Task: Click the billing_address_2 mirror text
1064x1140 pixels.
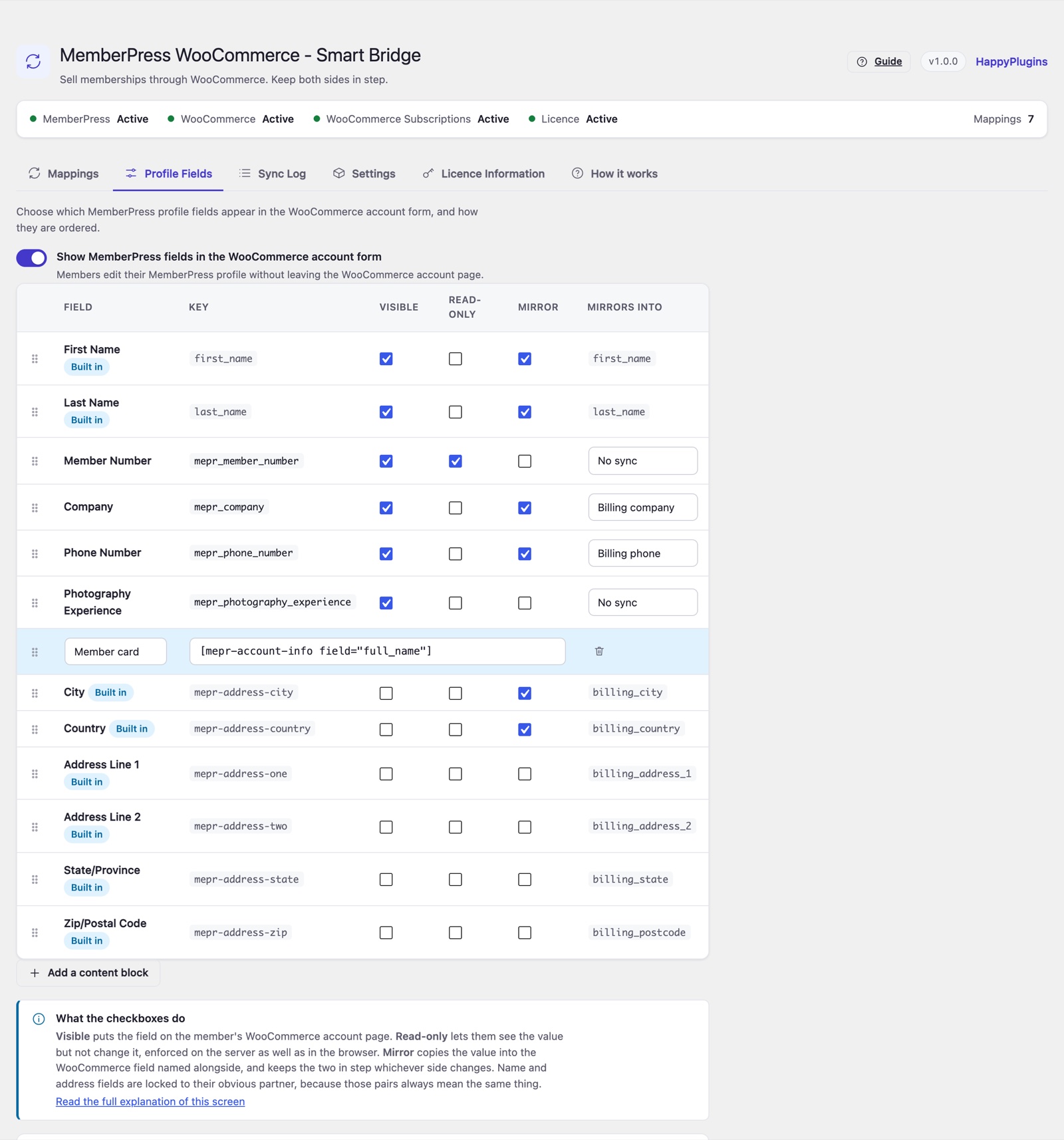Action: pyautogui.click(x=642, y=826)
